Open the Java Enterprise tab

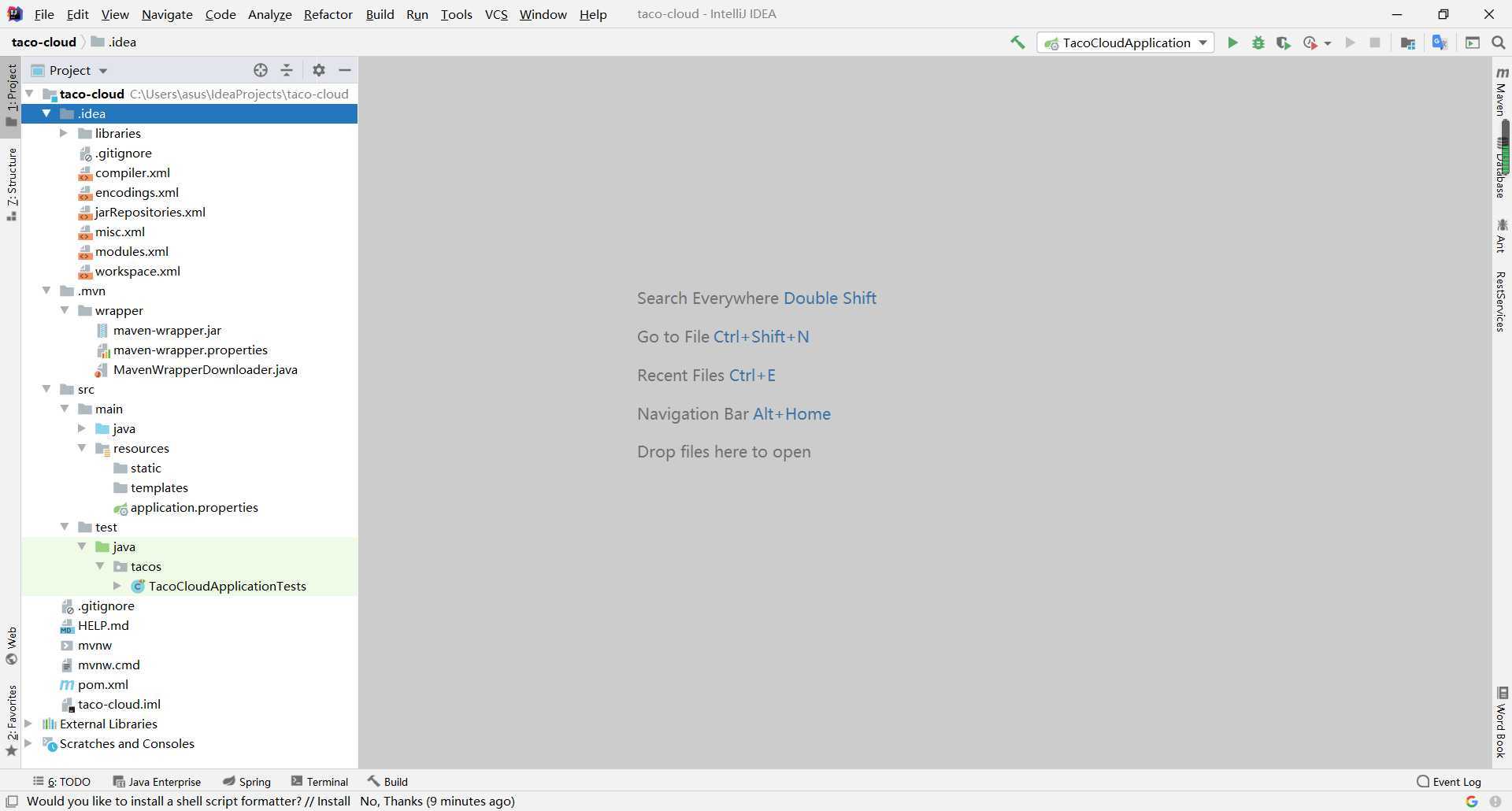(x=157, y=782)
